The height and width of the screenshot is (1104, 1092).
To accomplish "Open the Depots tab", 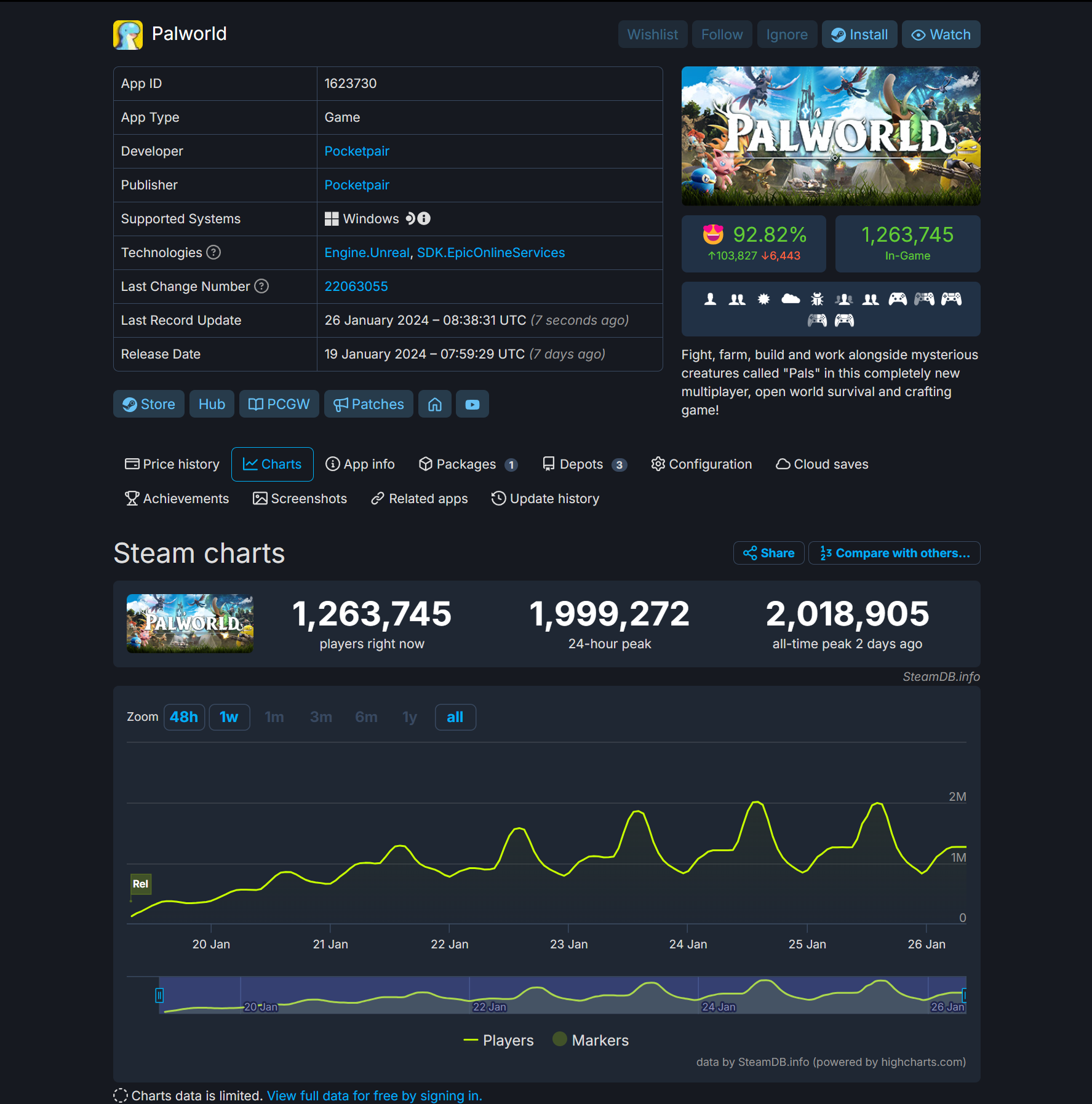I will point(584,464).
